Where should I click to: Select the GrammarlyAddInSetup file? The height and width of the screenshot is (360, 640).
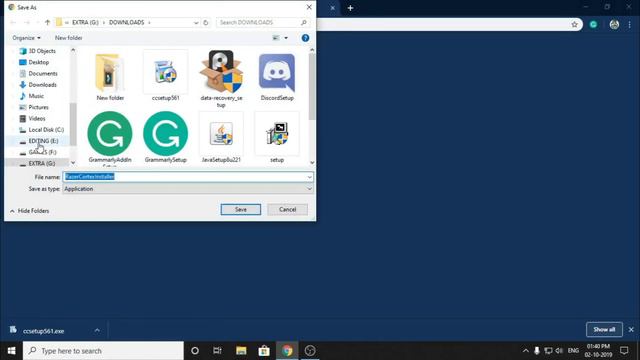coord(110,138)
